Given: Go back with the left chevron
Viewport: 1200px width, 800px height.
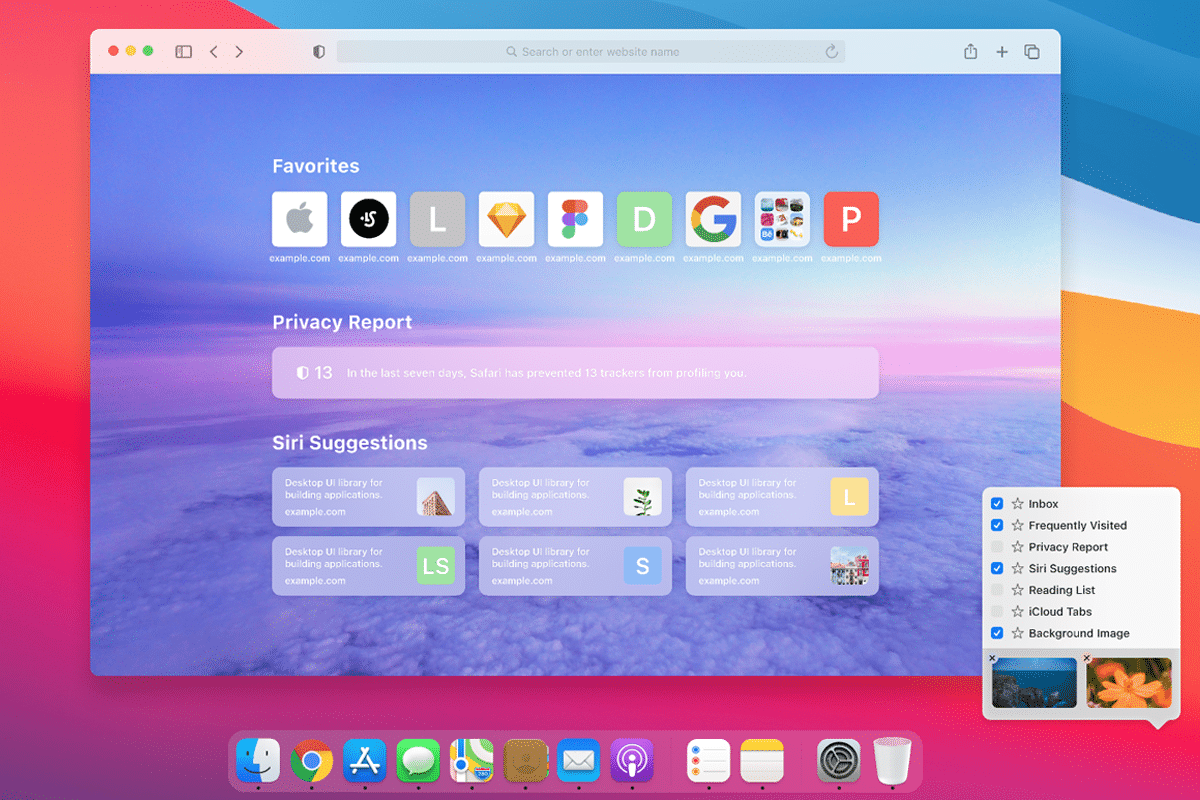Looking at the screenshot, I should (213, 52).
